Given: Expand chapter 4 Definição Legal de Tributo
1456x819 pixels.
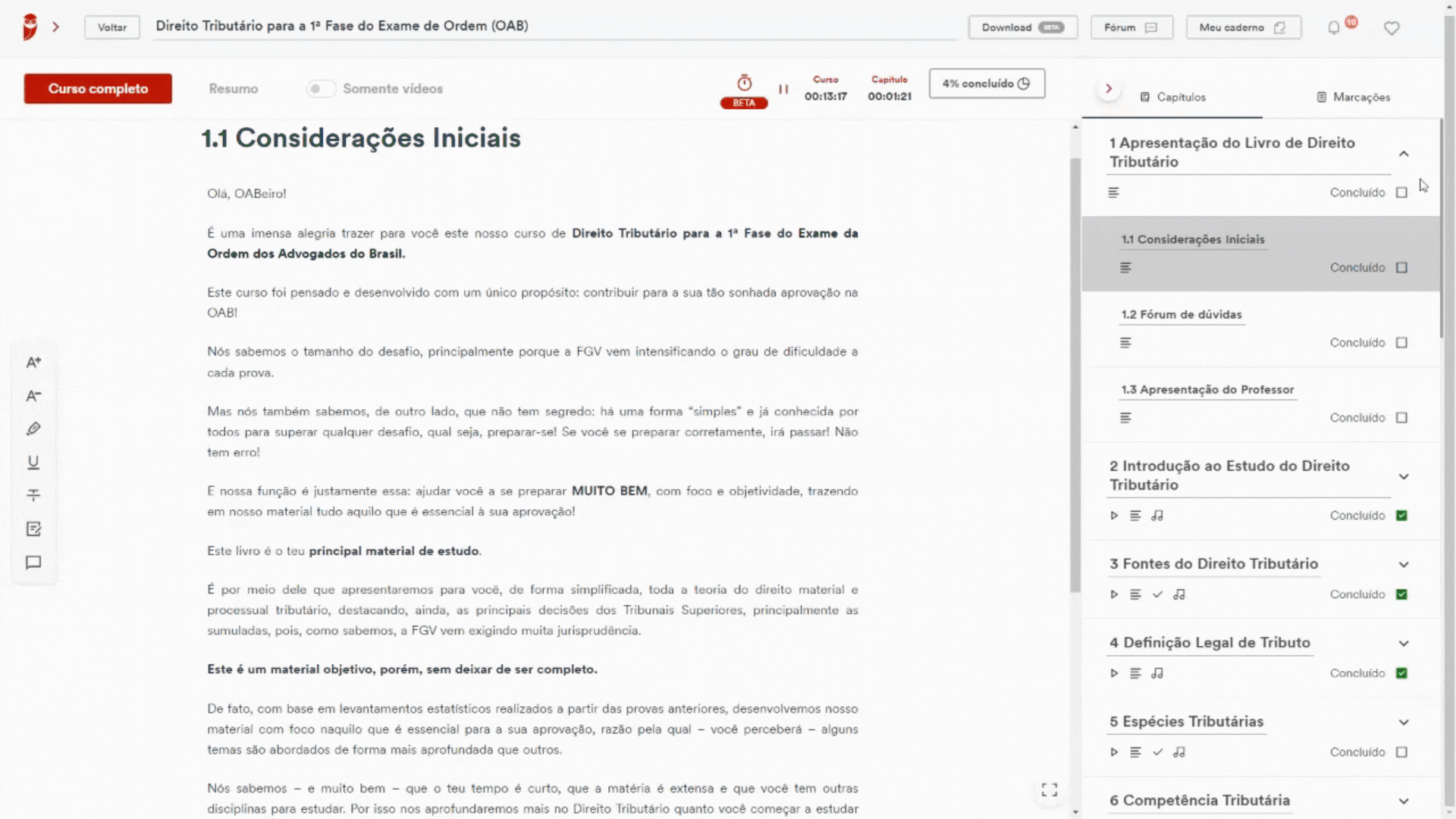Looking at the screenshot, I should click(1404, 644).
